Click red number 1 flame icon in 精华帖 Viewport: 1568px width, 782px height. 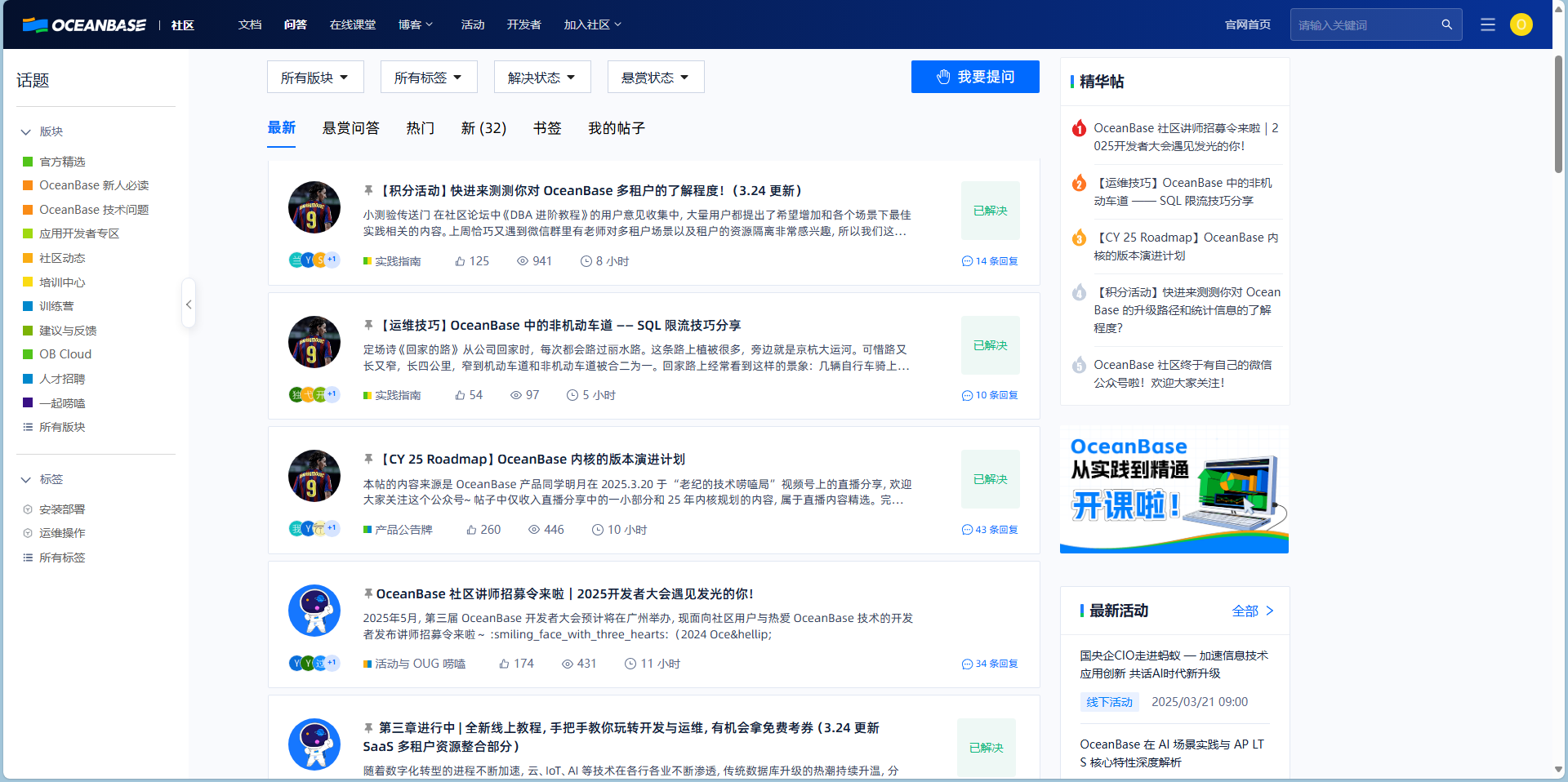click(x=1079, y=128)
